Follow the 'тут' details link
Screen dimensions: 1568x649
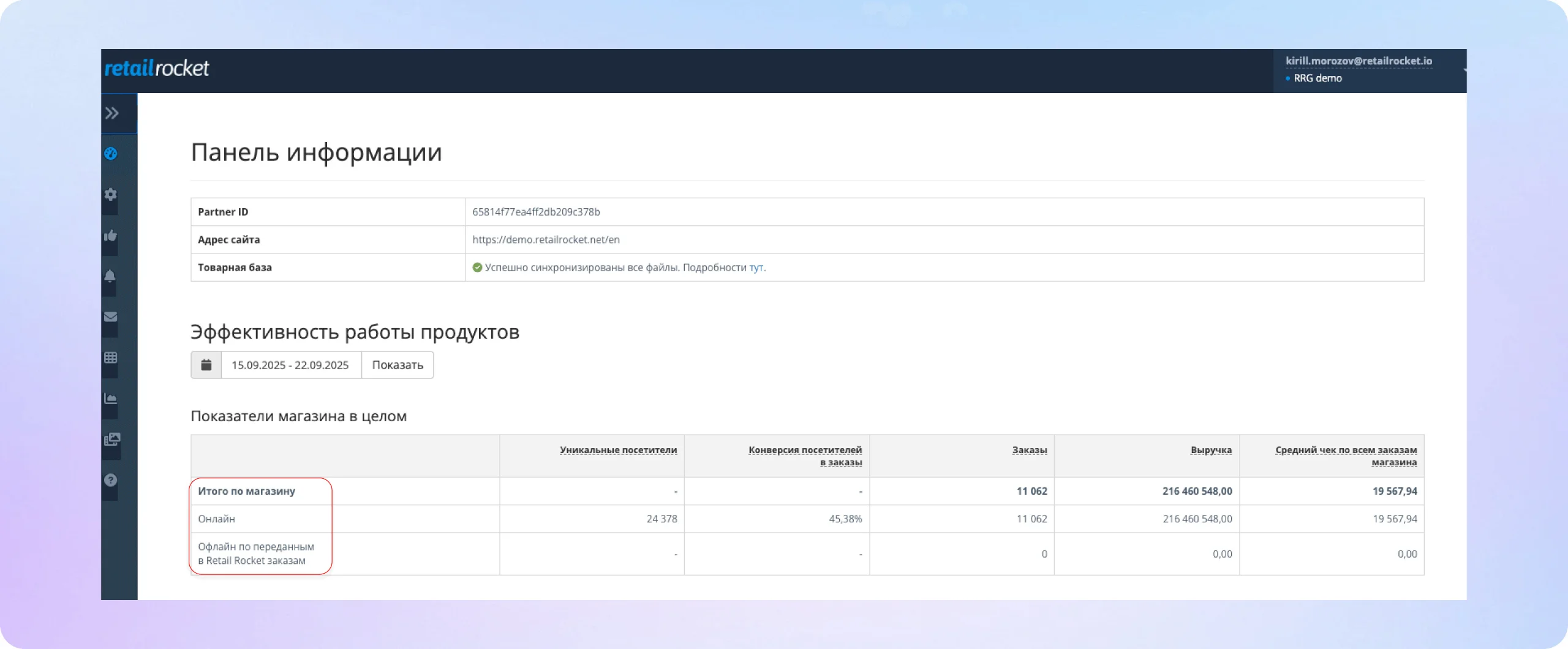pyautogui.click(x=756, y=268)
